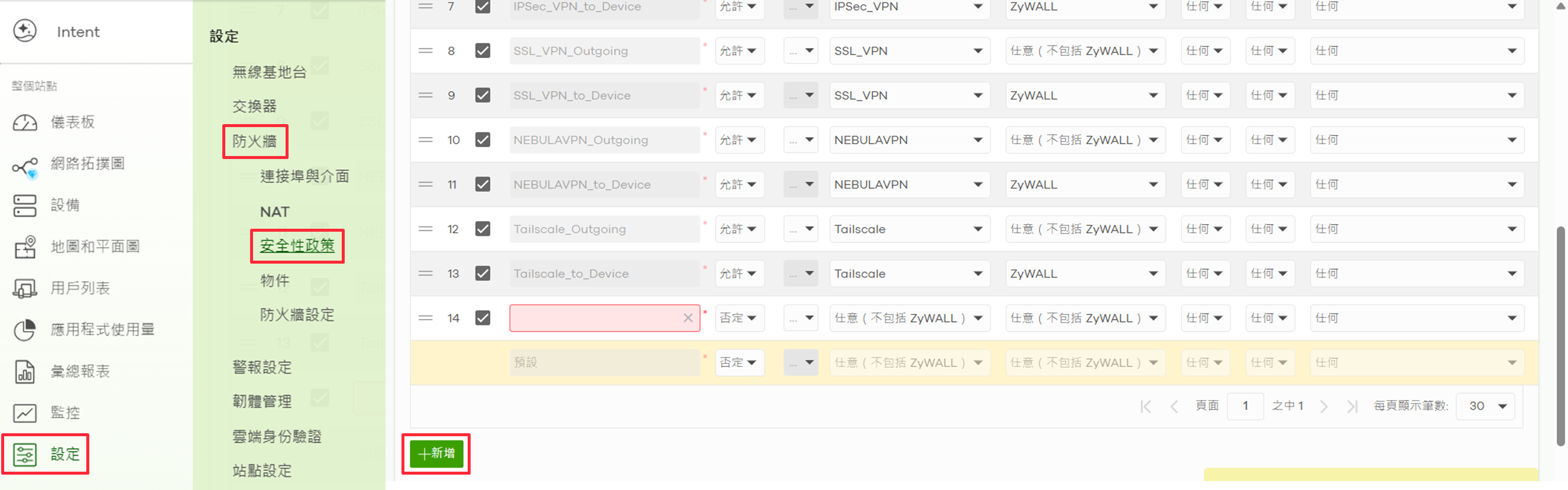1568x490 pixels.
Task: Uncheck rule 9 SSL_VPN_to_Device checkbox
Action: point(482,95)
